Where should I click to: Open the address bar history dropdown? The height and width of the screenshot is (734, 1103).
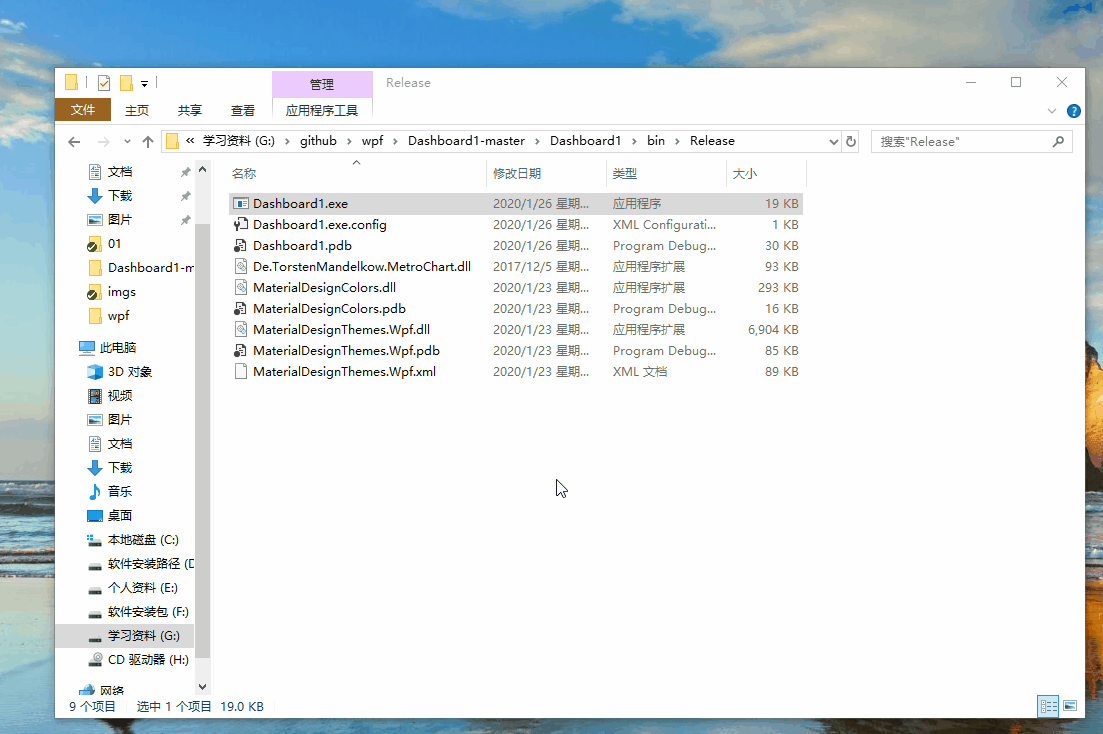click(x=834, y=141)
